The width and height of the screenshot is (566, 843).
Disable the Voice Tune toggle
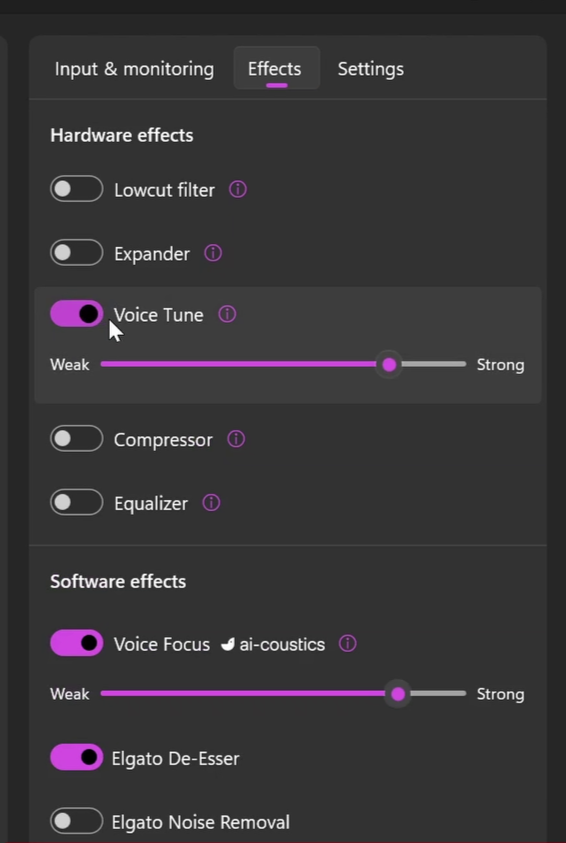click(76, 313)
